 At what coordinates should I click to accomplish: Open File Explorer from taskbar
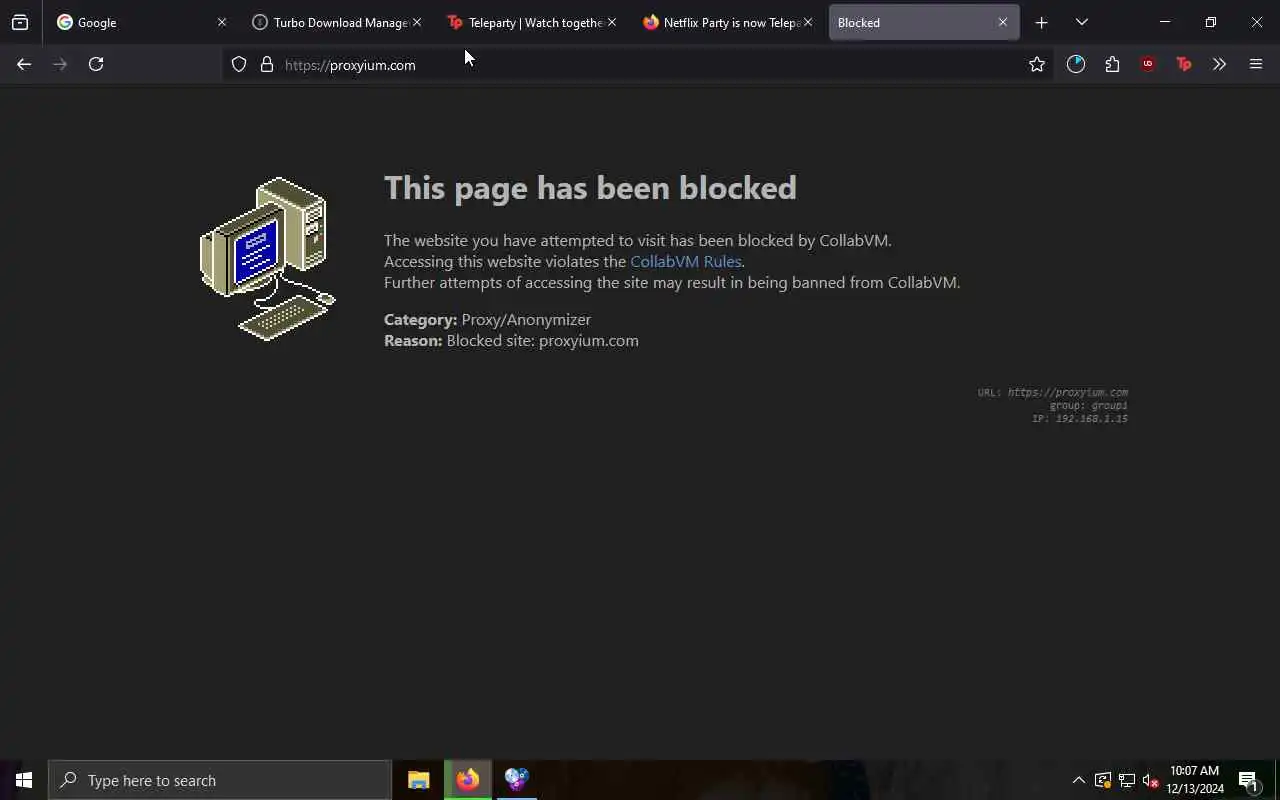pos(419,780)
